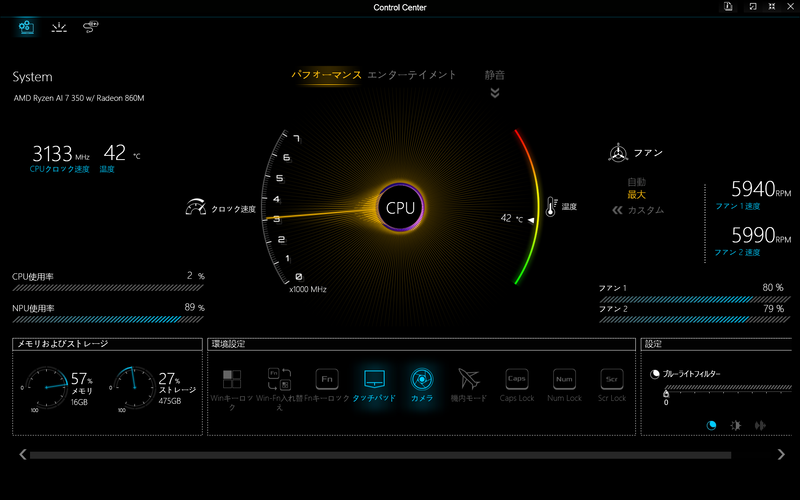Expand the double chevron under 静音
Screen dimensions: 800x500
point(494,93)
